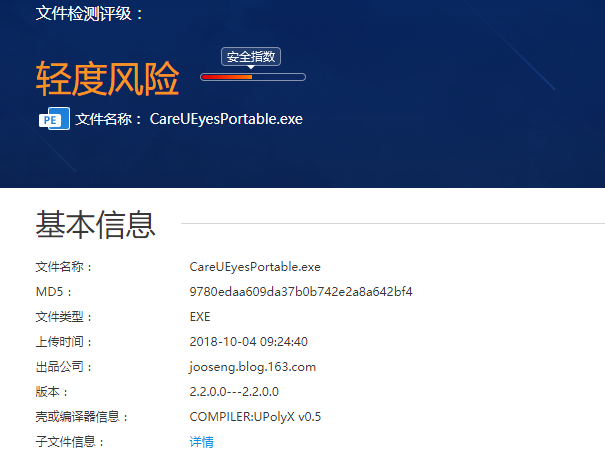Click the 文件类型： field label

64,317
